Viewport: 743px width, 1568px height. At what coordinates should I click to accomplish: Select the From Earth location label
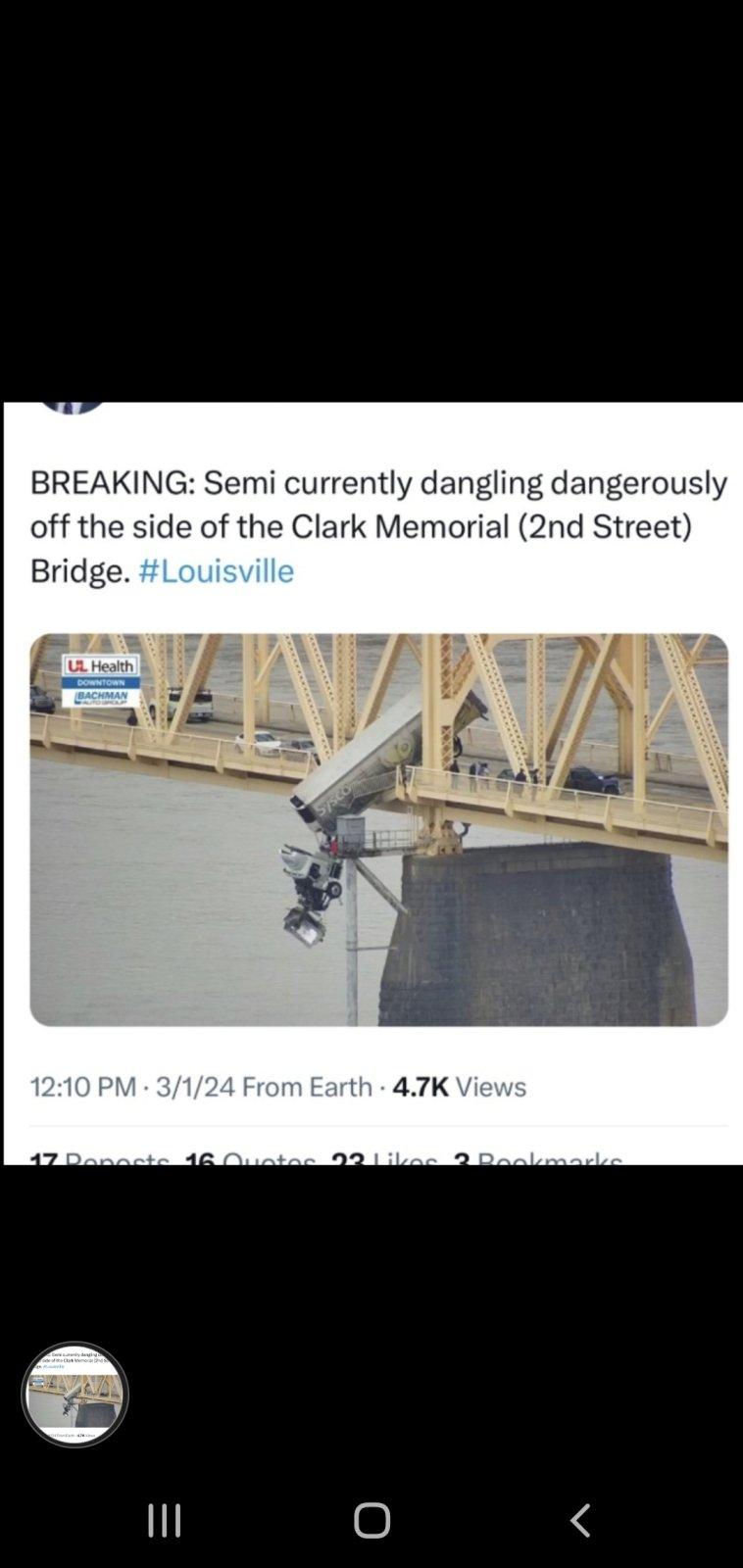[x=307, y=1087]
